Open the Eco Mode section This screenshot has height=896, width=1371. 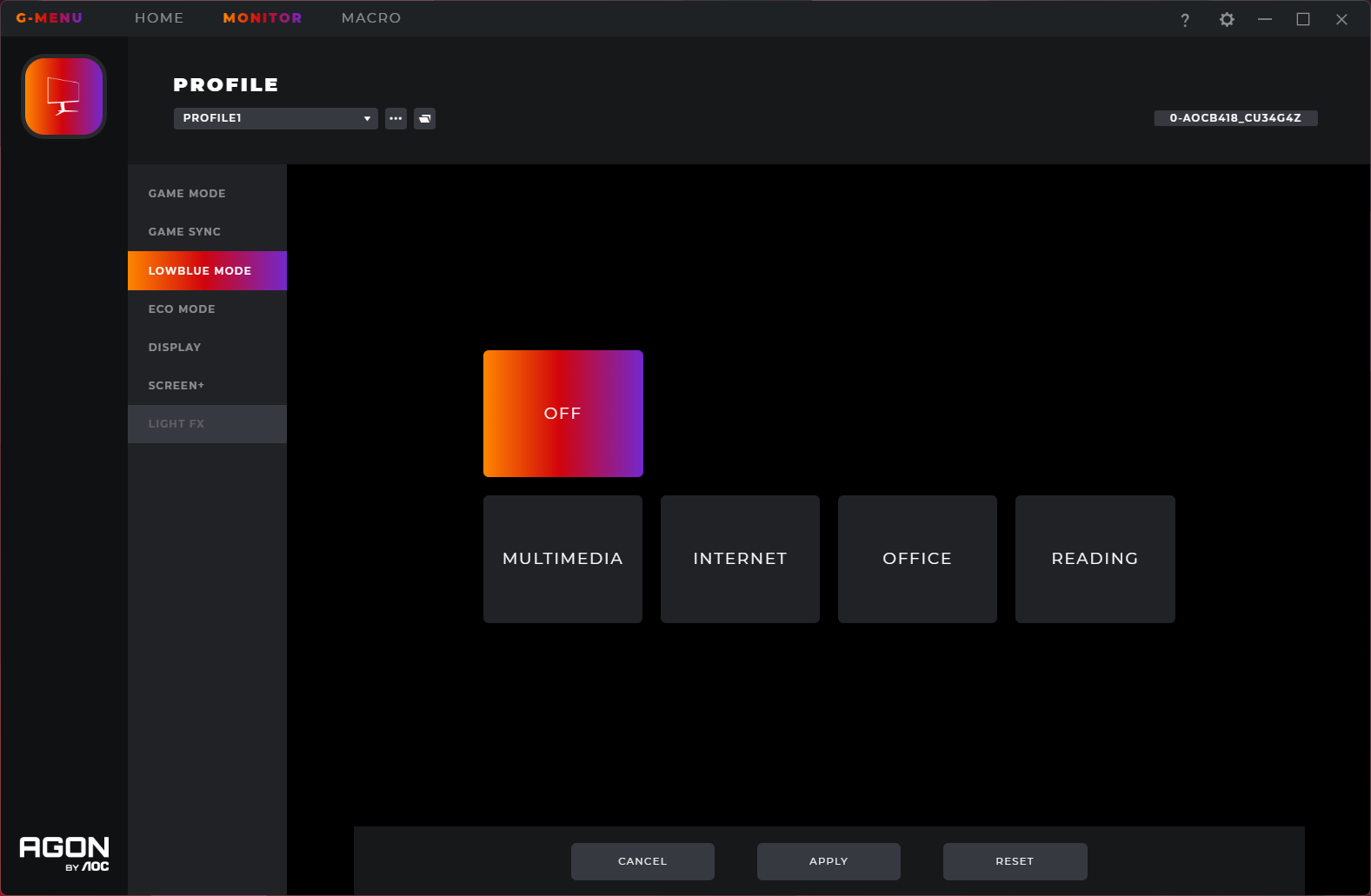click(182, 309)
